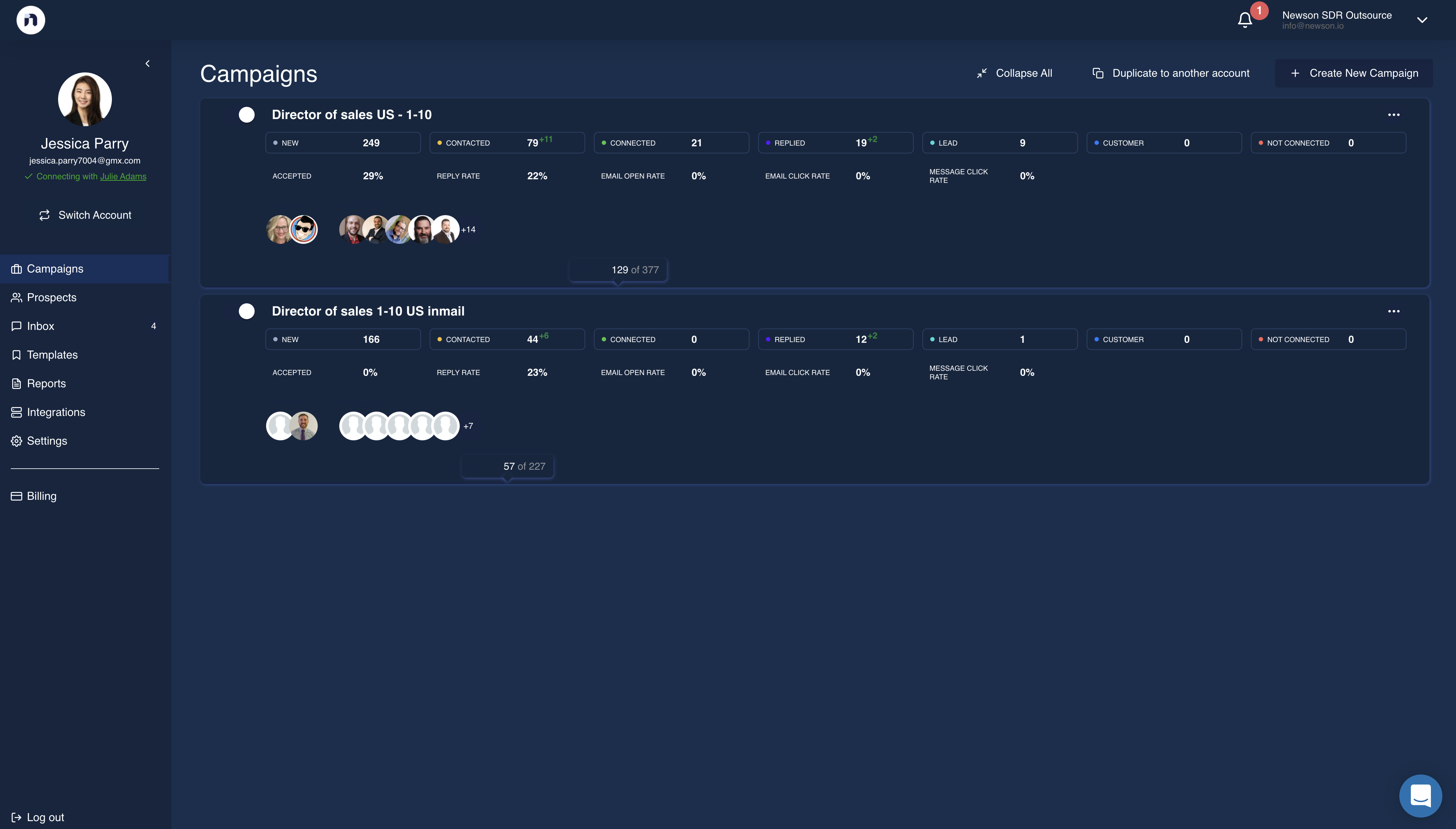Open three-dot menu for Director of sales US - 1-10

tap(1393, 114)
